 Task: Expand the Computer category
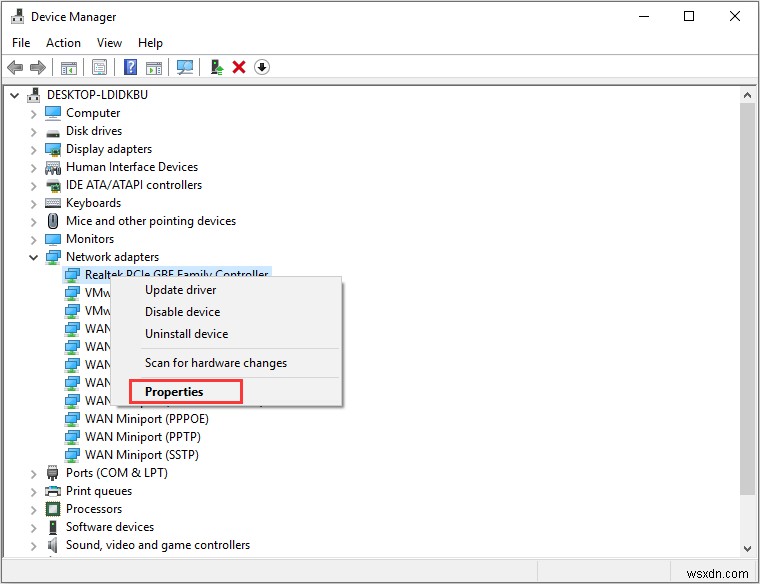[33, 114]
